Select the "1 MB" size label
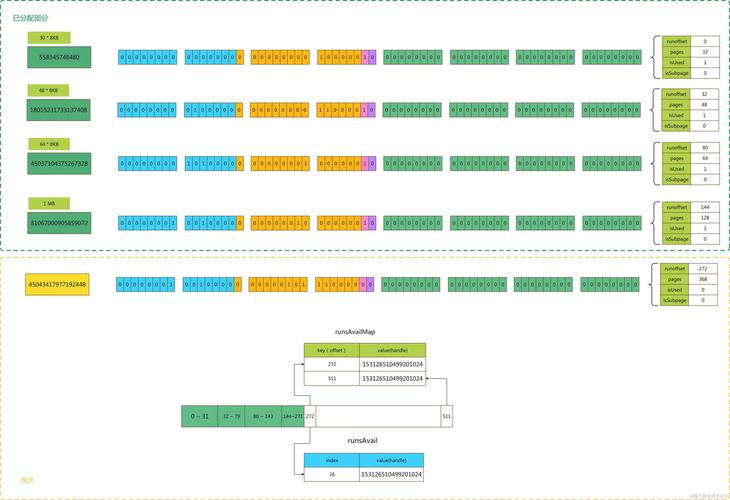The image size is (730, 500). (48, 202)
